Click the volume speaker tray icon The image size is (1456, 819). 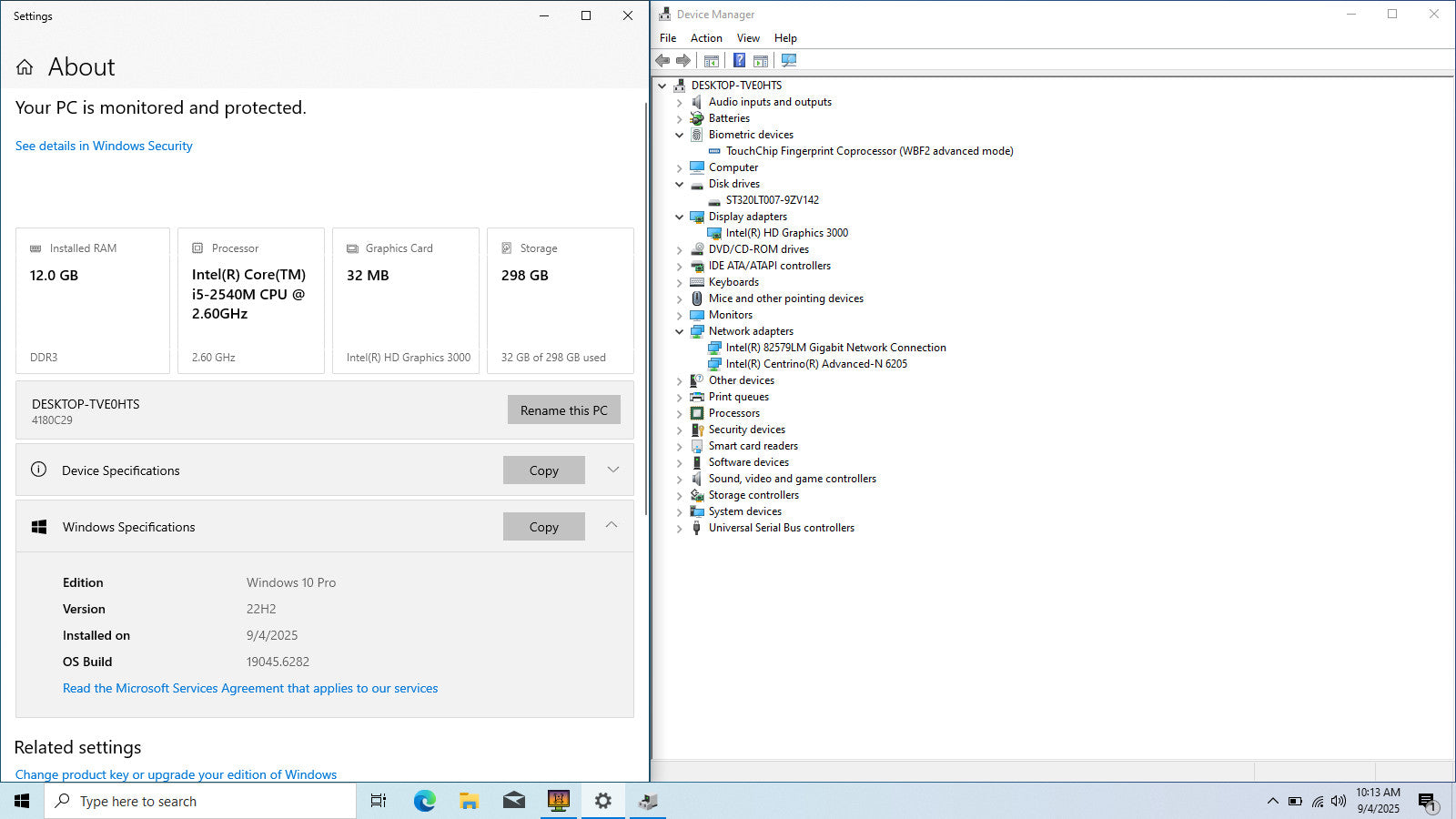[x=1339, y=802]
